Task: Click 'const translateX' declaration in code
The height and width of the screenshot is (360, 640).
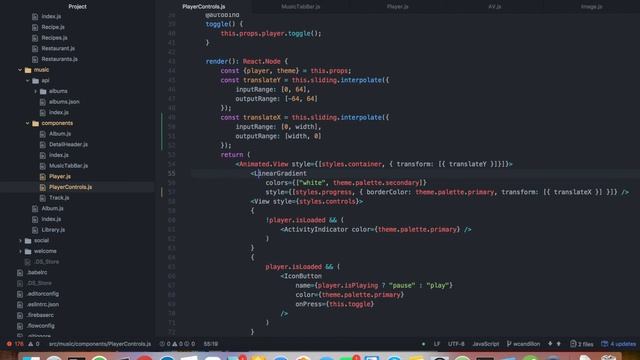Action: coord(251,118)
